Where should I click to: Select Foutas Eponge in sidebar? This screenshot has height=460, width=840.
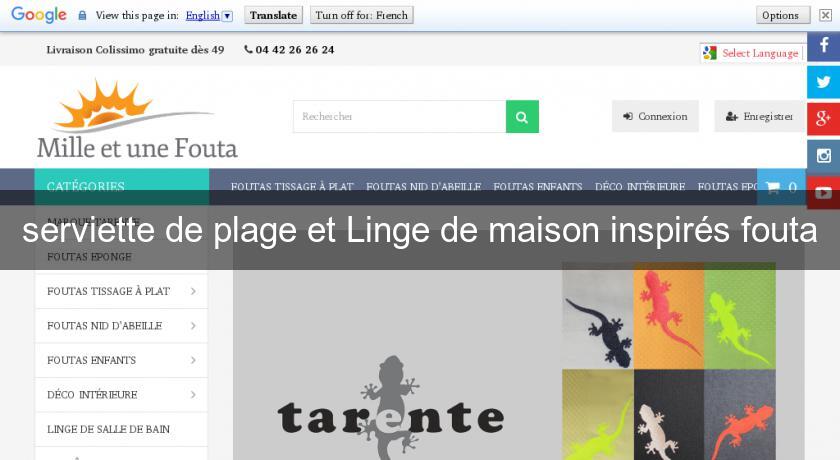(x=89, y=257)
